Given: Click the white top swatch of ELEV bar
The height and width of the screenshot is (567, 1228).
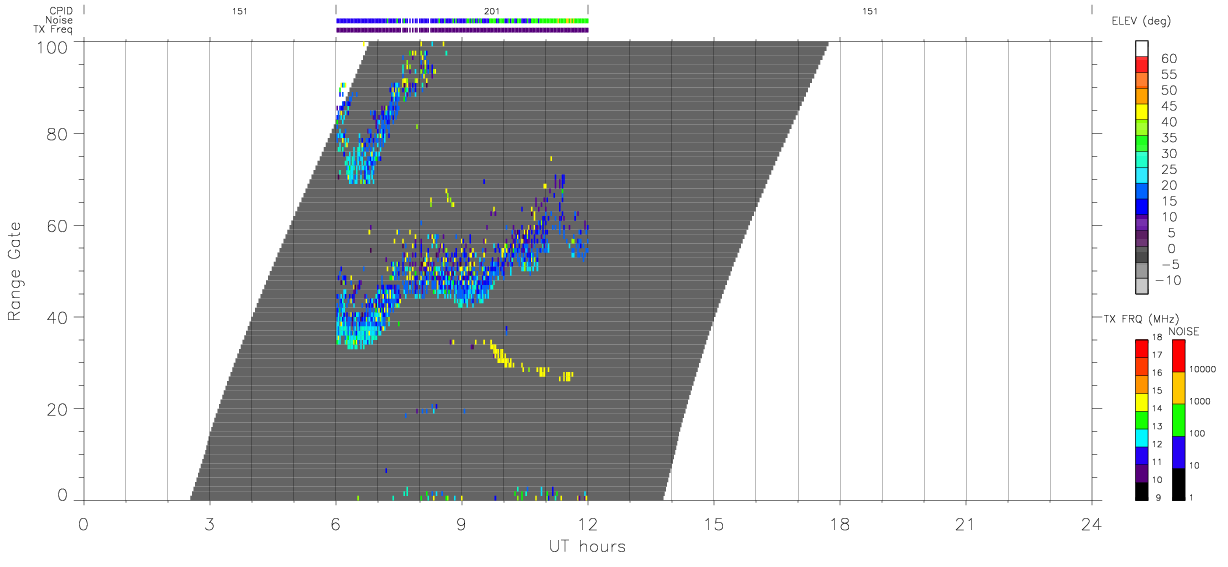Looking at the screenshot, I should pyautogui.click(x=1142, y=49).
